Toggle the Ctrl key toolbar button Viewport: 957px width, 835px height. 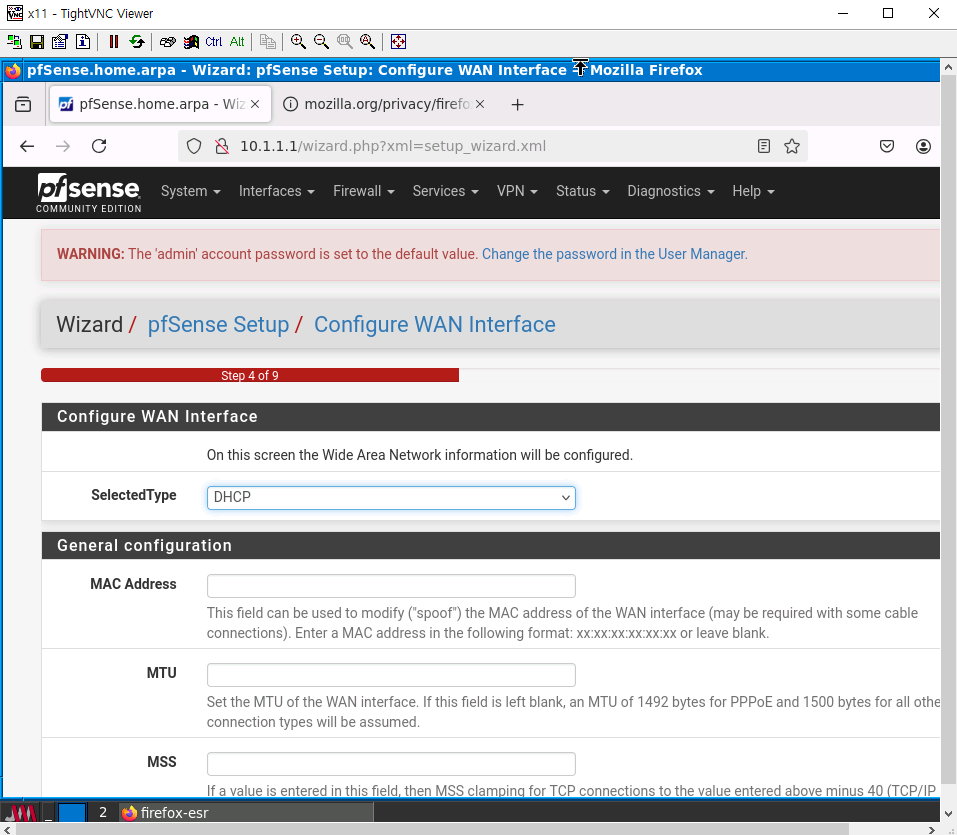point(214,42)
